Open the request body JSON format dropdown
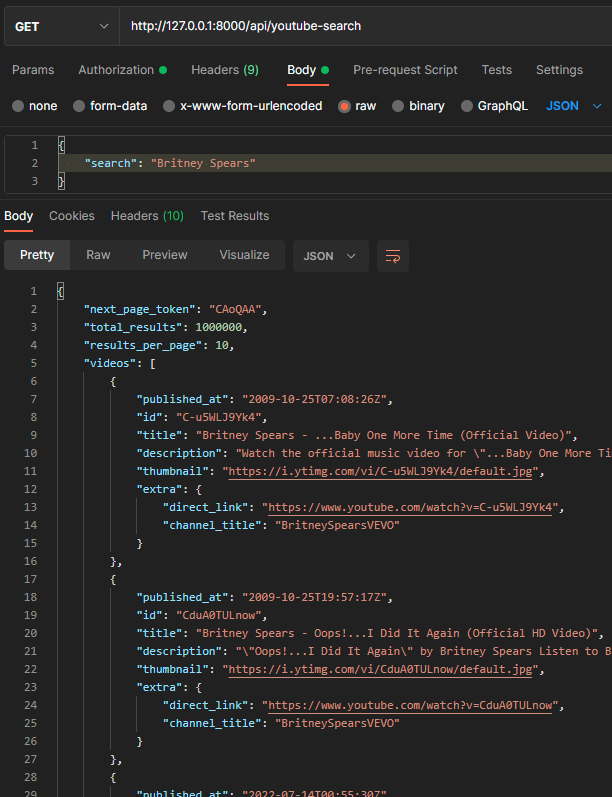 (x=573, y=106)
